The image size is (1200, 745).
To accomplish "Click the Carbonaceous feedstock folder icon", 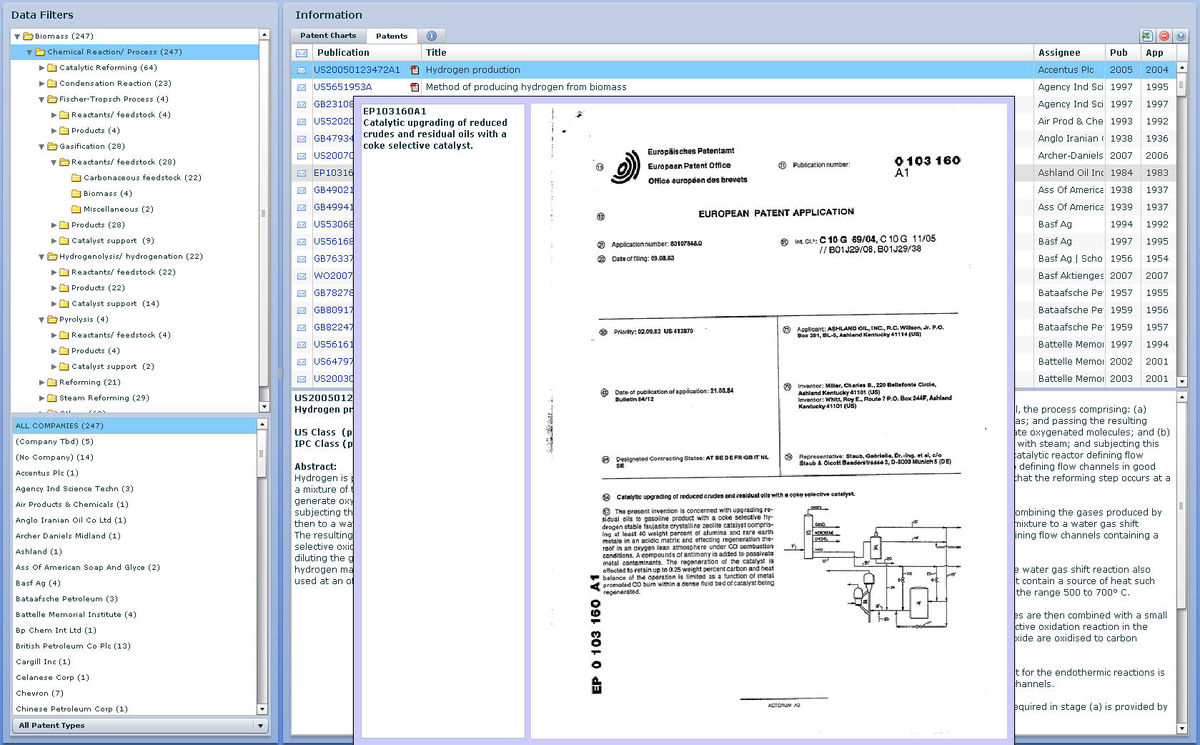I will pyautogui.click(x=78, y=176).
